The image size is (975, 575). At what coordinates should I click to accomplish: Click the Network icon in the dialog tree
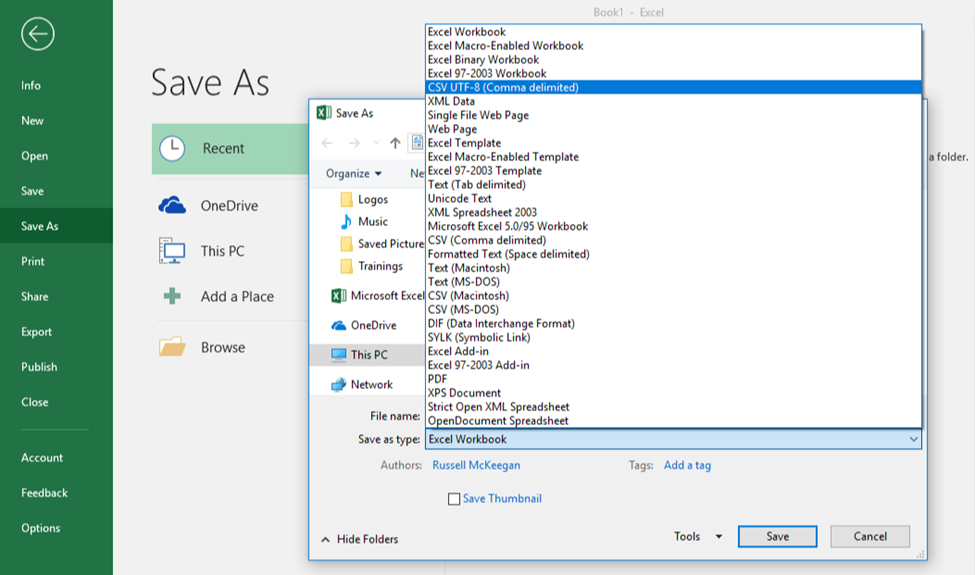click(338, 385)
